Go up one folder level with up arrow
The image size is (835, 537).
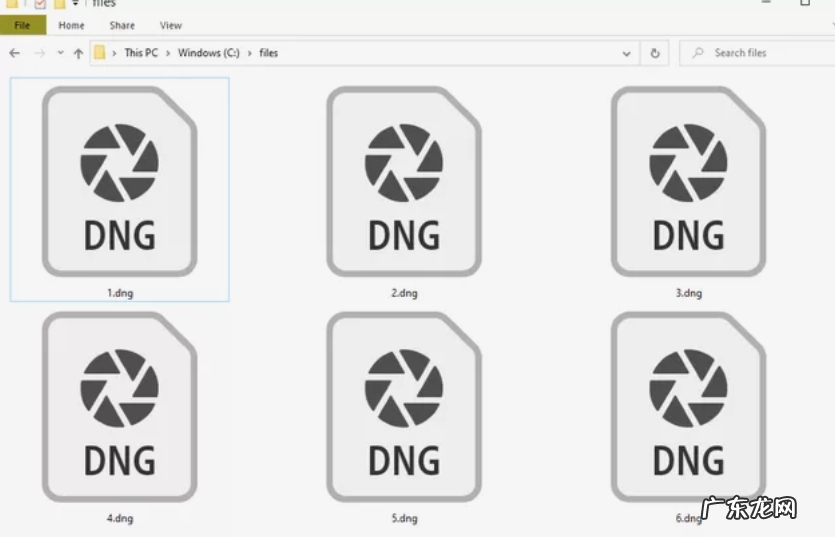click(79, 53)
